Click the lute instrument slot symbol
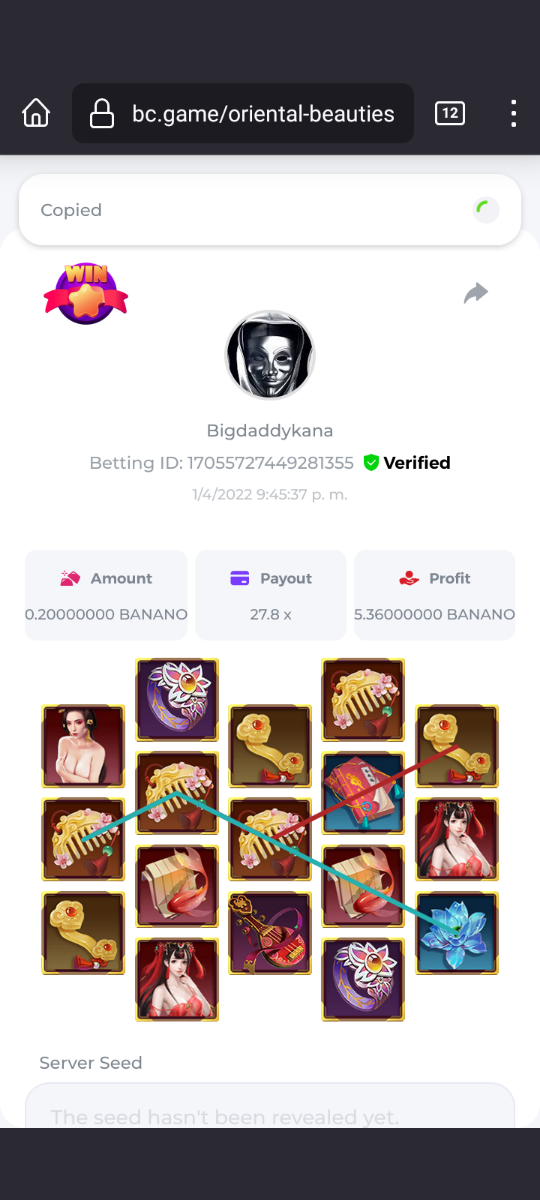This screenshot has height=1200, width=540. pos(270,934)
